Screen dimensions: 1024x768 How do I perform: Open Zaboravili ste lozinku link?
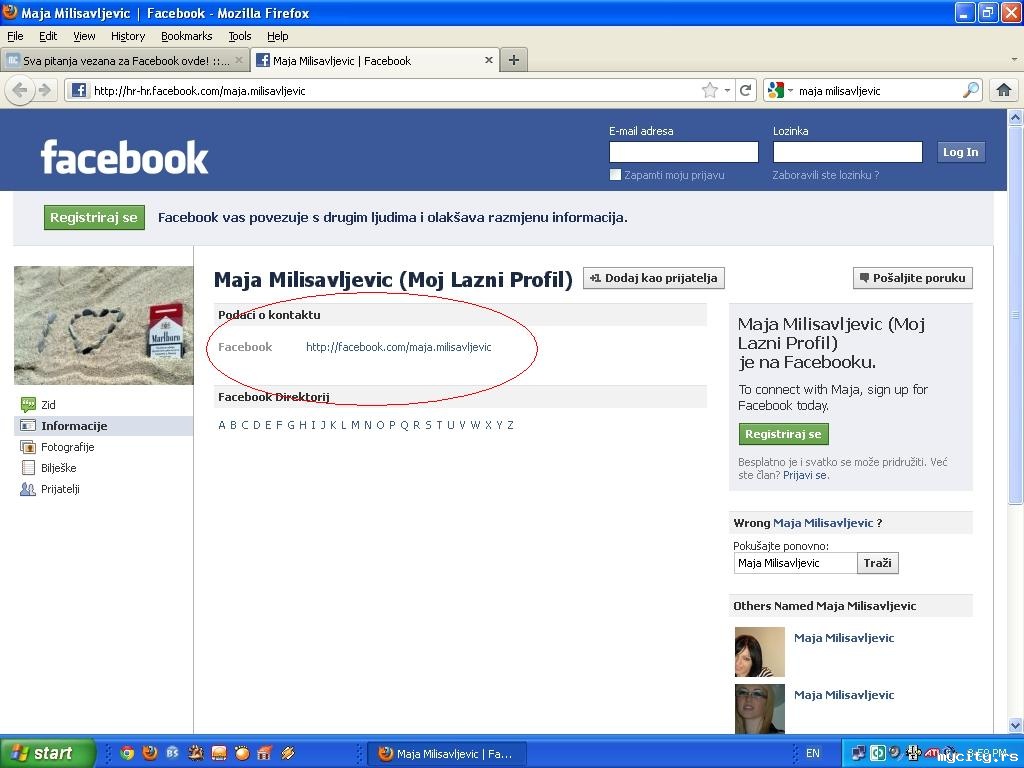pyautogui.click(x=825, y=175)
